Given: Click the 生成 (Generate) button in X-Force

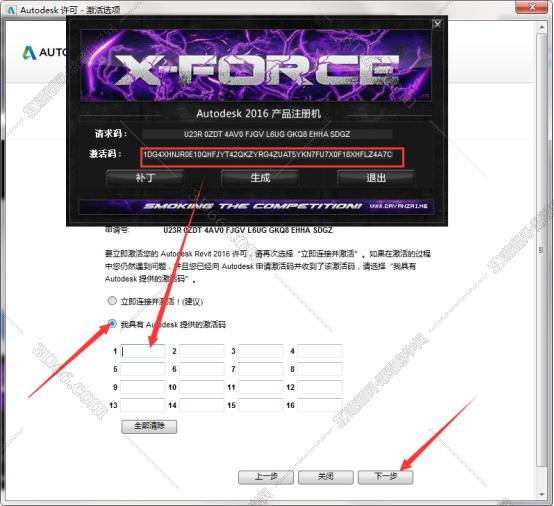Looking at the screenshot, I should point(260,178).
